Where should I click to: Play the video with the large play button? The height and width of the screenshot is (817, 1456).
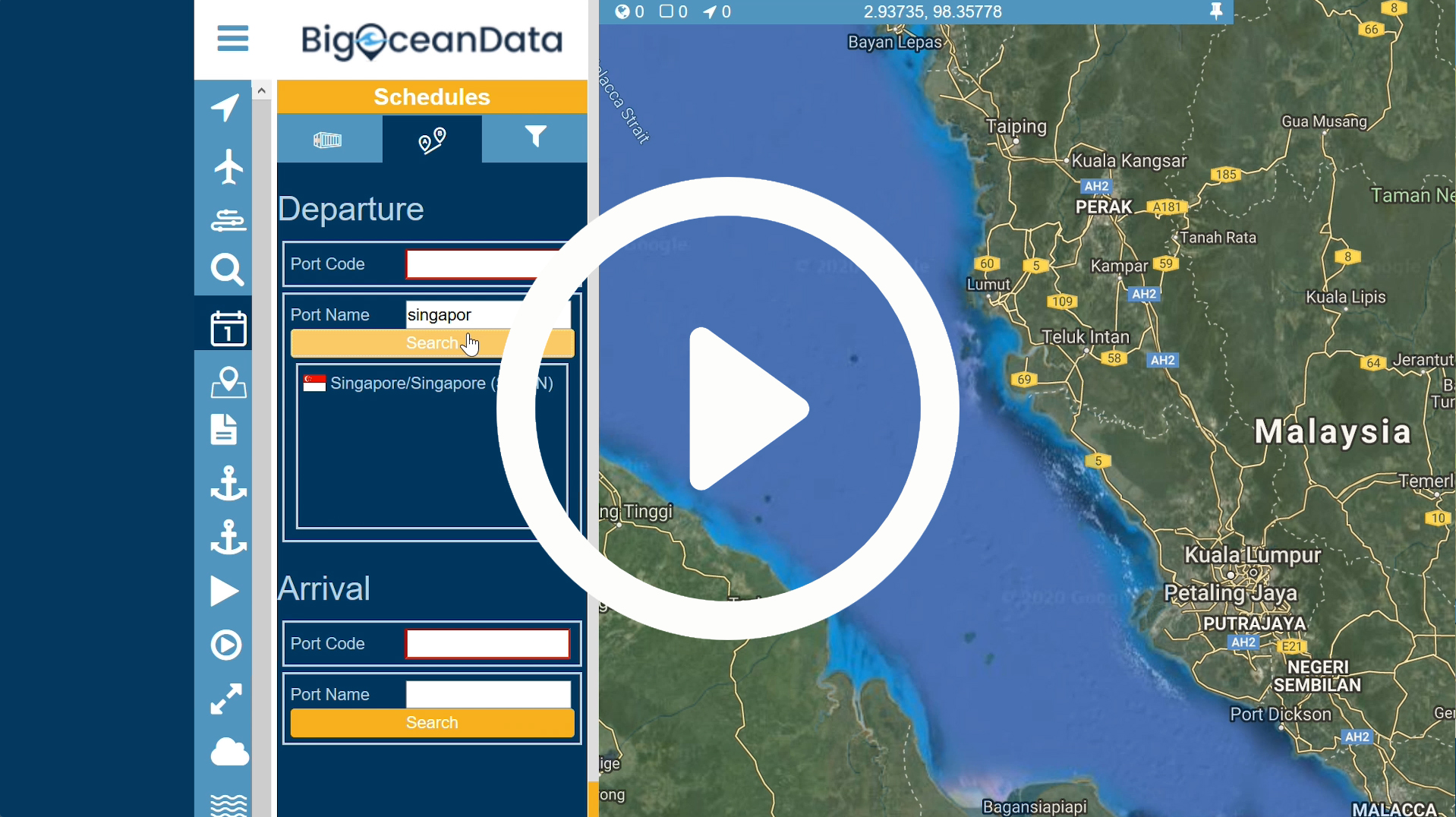[728, 408]
